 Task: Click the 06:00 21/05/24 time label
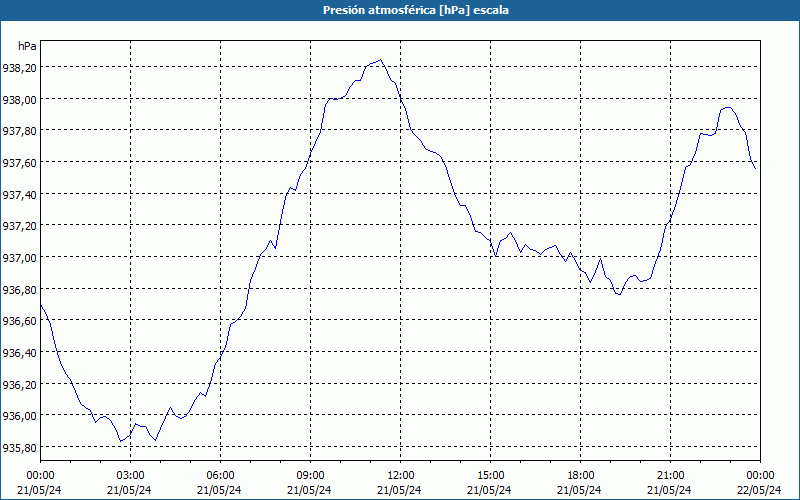pyautogui.click(x=220, y=483)
